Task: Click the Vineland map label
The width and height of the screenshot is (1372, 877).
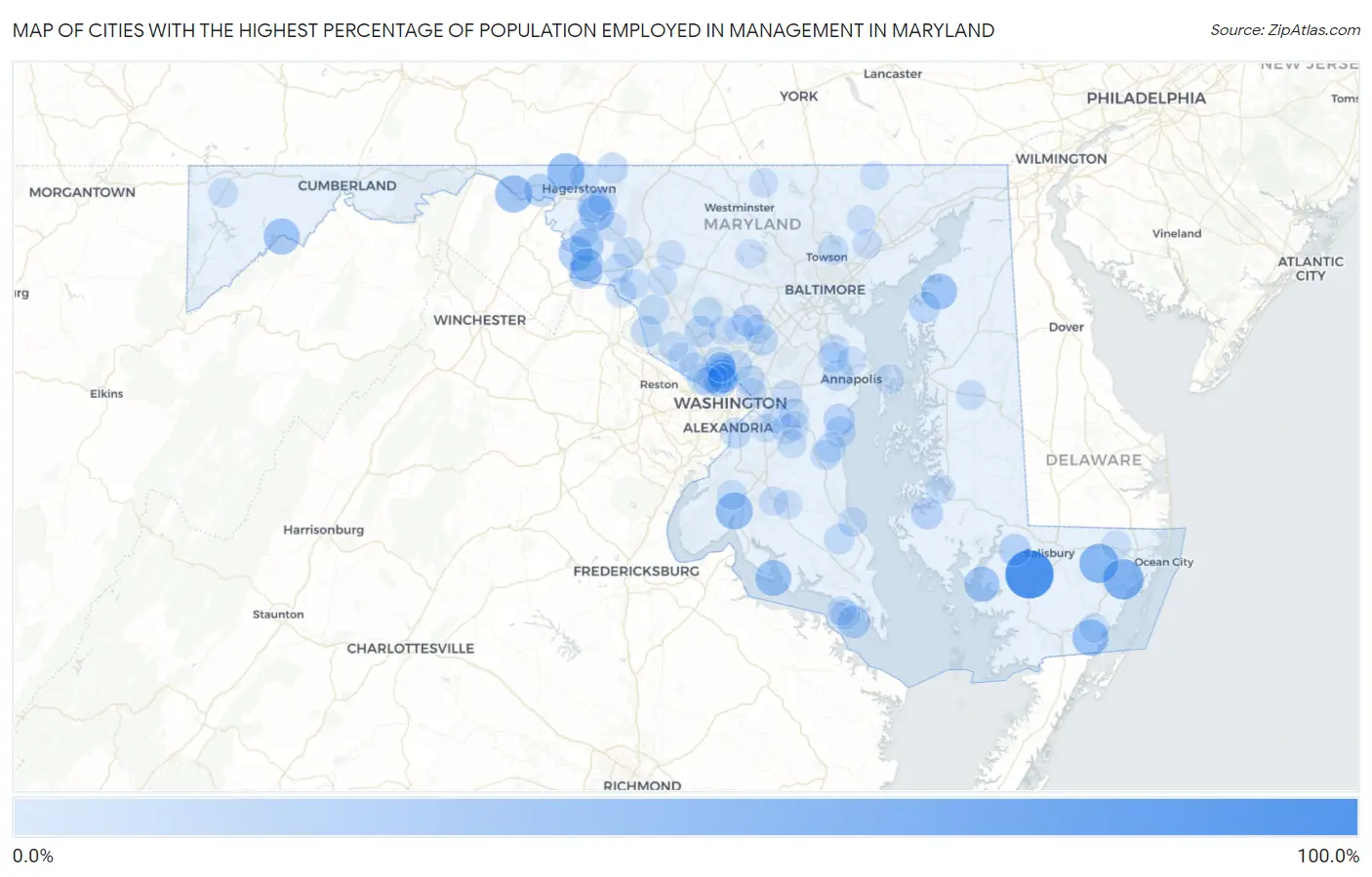Action: pos(1176,233)
